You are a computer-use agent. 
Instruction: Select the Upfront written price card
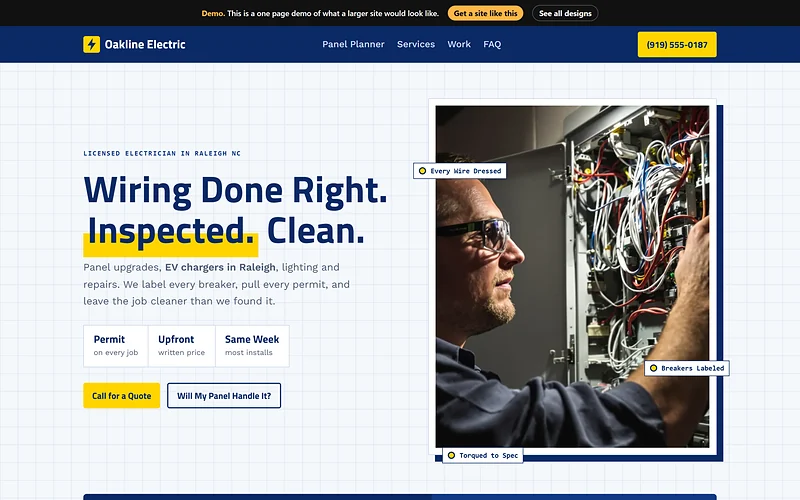coord(182,346)
